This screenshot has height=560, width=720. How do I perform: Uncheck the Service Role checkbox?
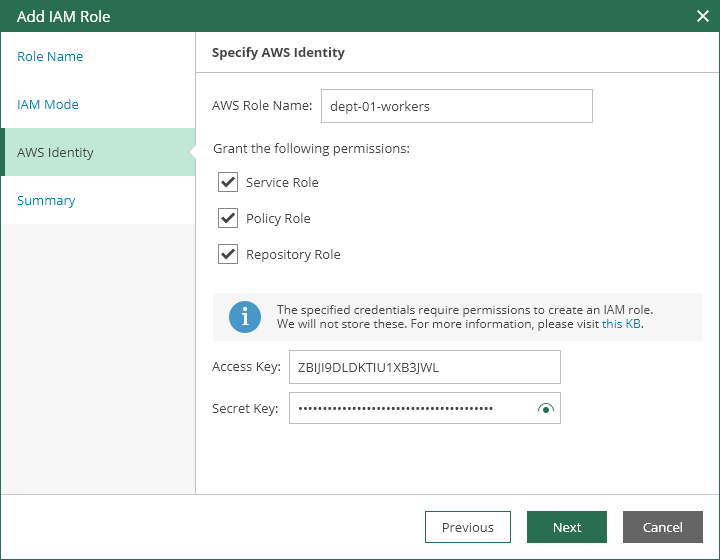228,182
